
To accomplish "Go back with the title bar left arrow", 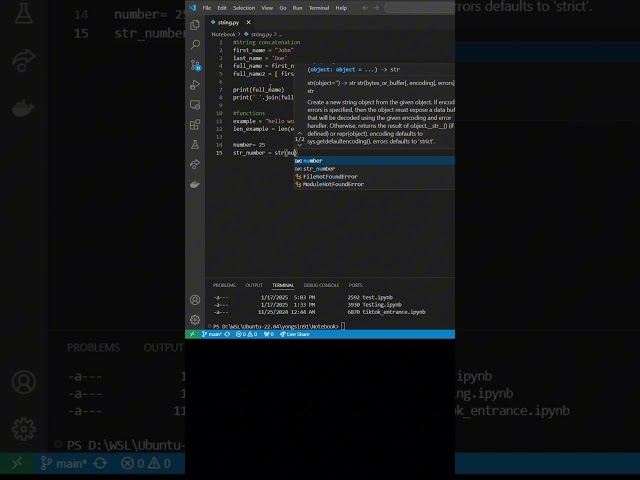I will click(x=365, y=8).
